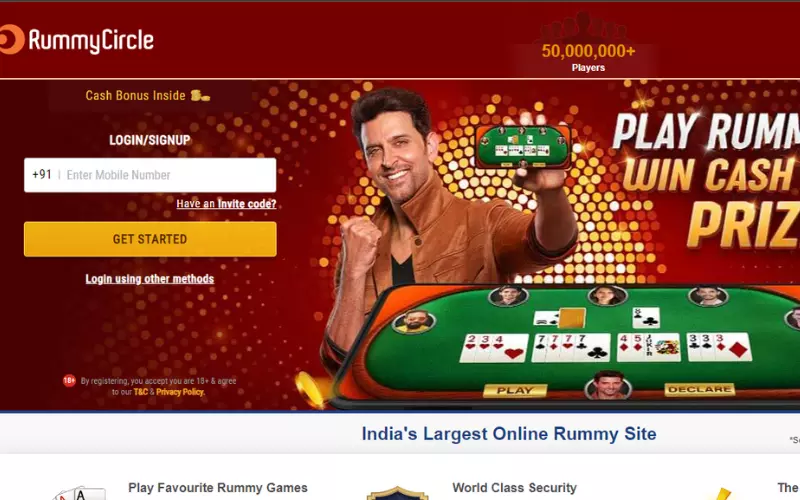Click the 18+ age restriction badge

(x=69, y=381)
